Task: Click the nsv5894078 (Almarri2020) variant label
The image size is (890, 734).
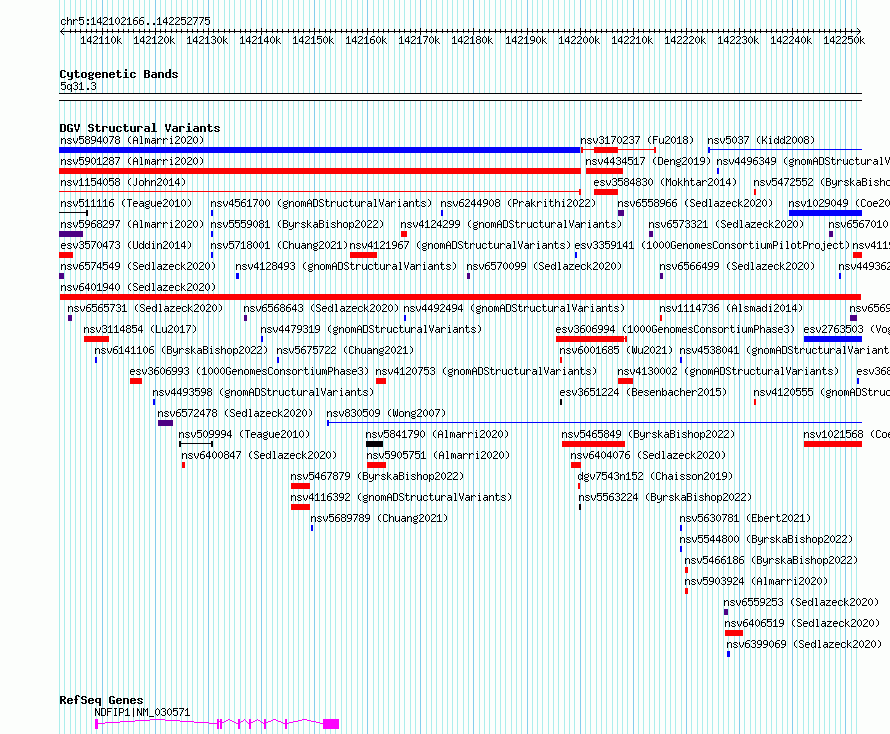Action: tap(132, 140)
